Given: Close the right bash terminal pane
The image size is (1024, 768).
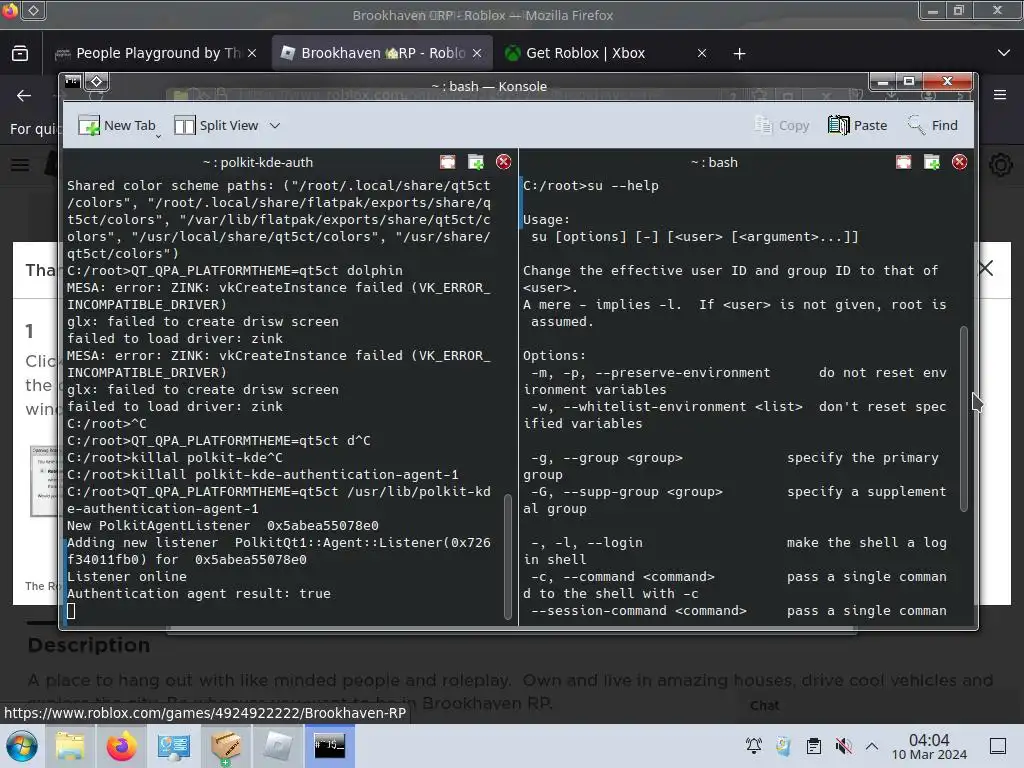Looking at the screenshot, I should click(x=959, y=162).
